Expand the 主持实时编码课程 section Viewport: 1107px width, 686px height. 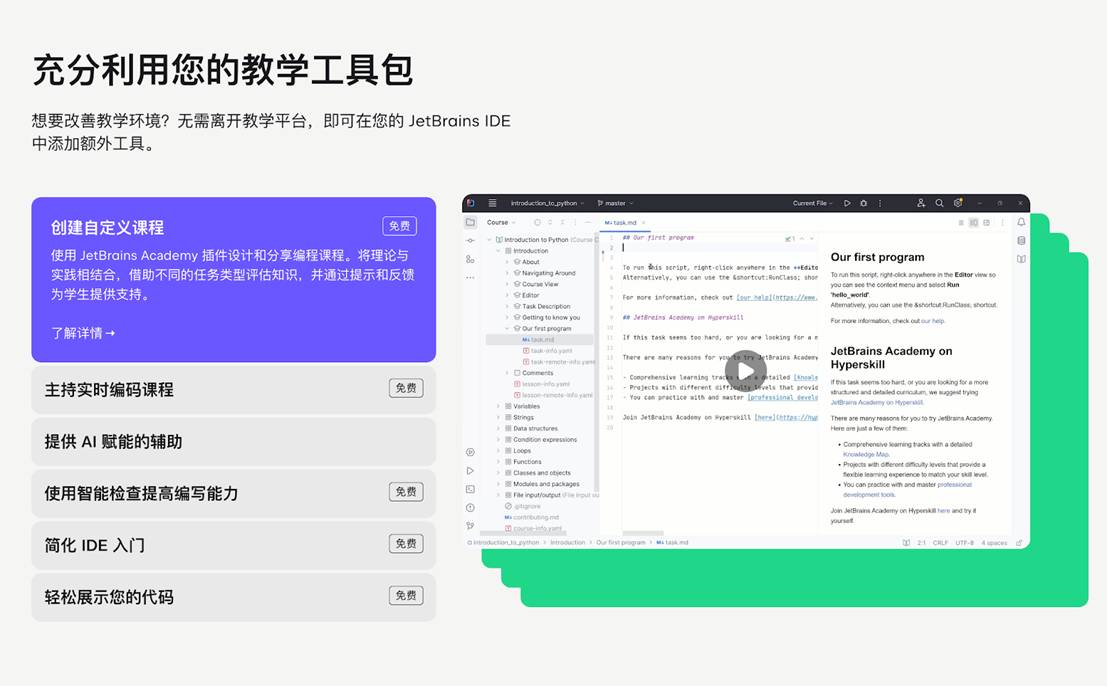tap(233, 389)
